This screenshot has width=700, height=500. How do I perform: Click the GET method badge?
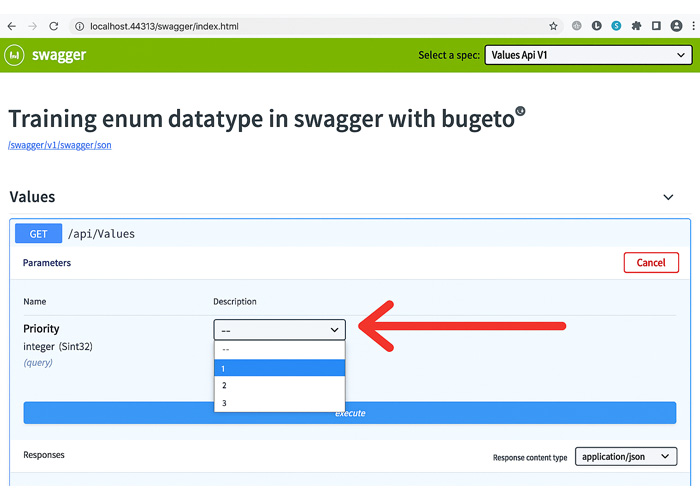[x=38, y=234]
